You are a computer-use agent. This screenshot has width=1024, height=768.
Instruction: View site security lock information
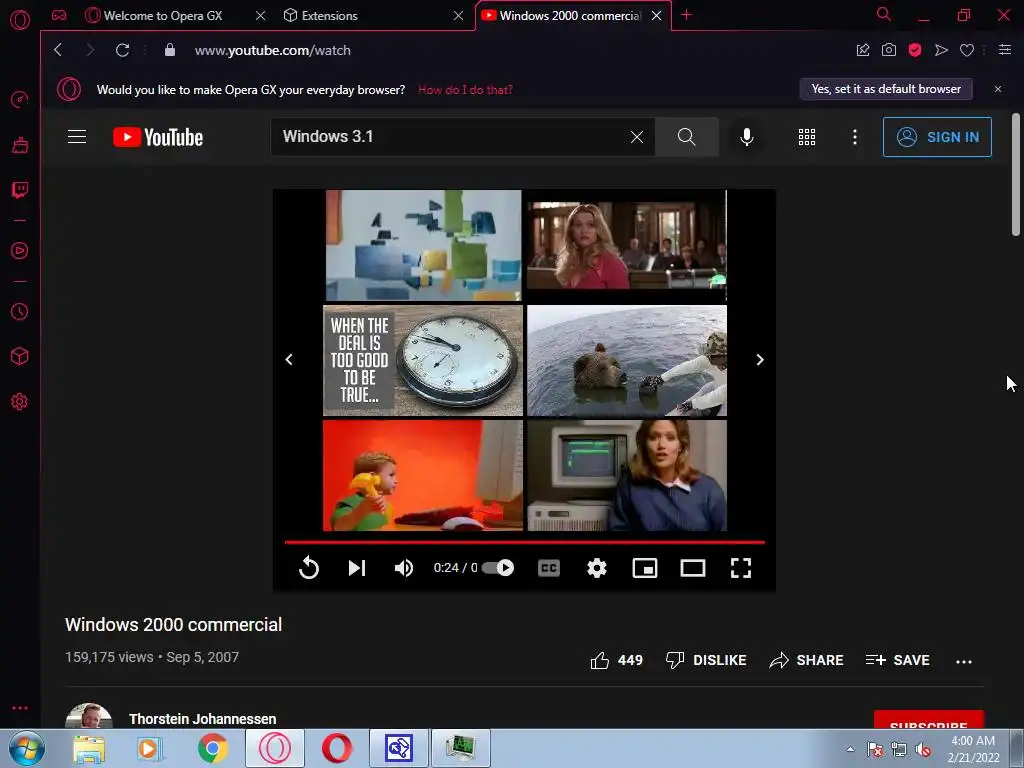170,50
